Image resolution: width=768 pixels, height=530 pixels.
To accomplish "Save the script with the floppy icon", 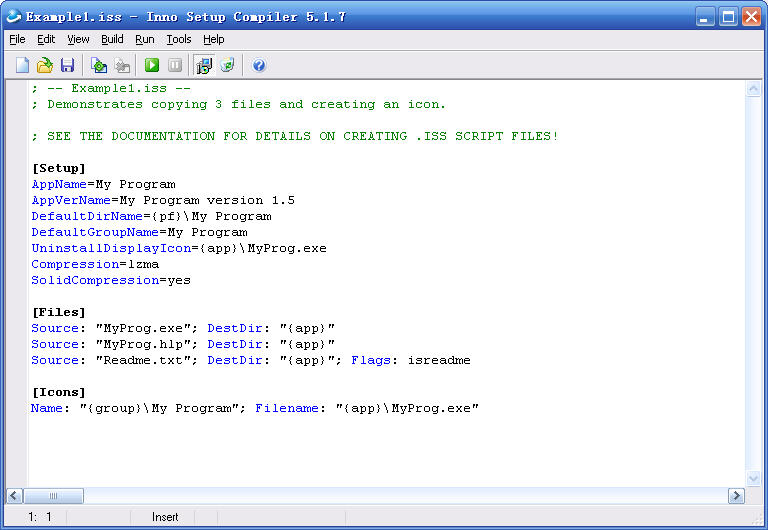I will [67, 66].
